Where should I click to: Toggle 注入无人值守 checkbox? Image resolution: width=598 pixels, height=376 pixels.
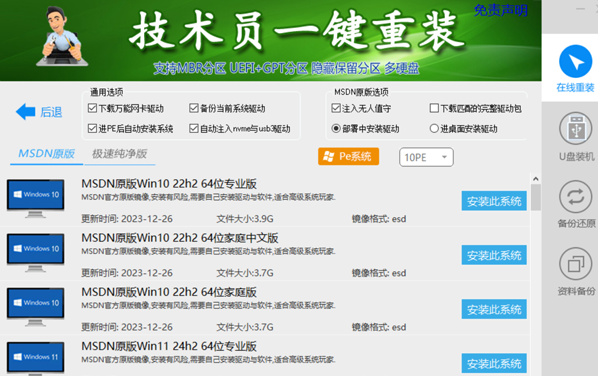click(336, 108)
